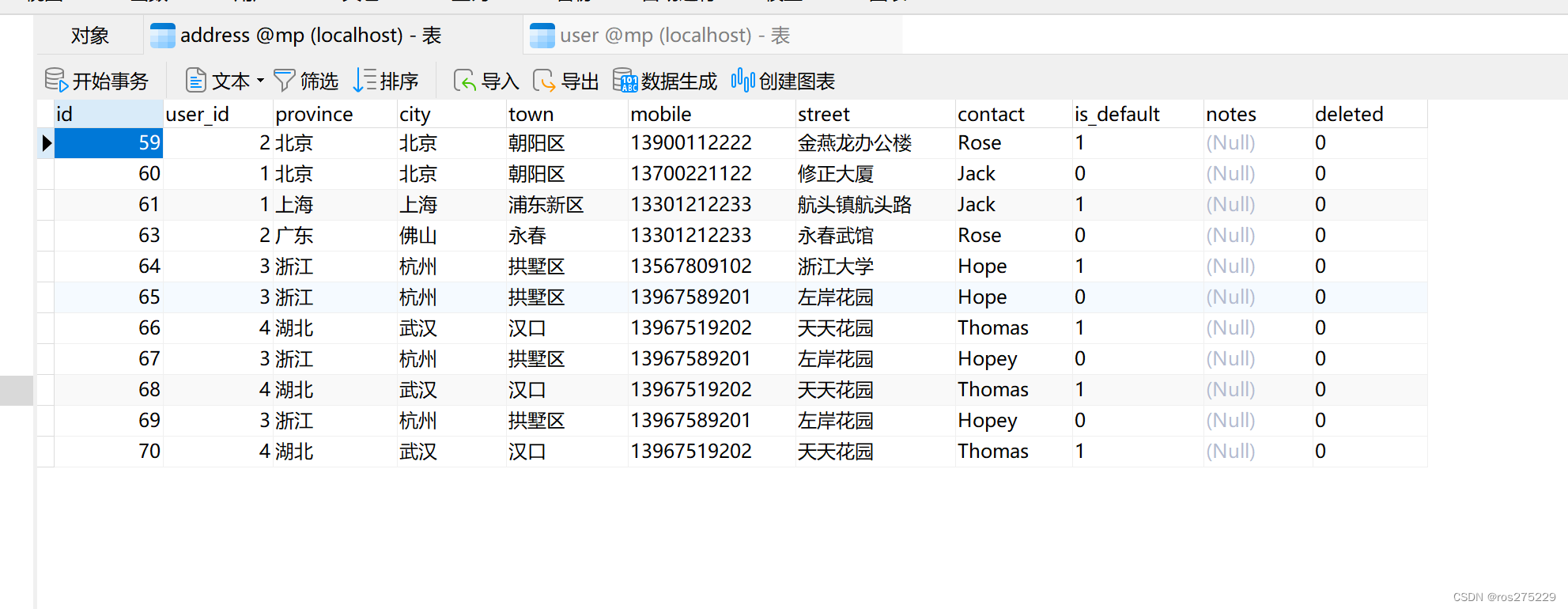
Task: Click the id column header
Action: click(x=108, y=114)
